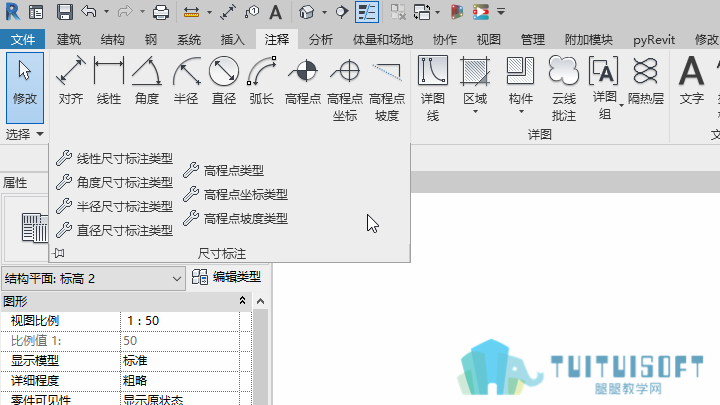Click the Save icon in quick access toolbar
This screenshot has height=405, width=720.
(x=64, y=12)
